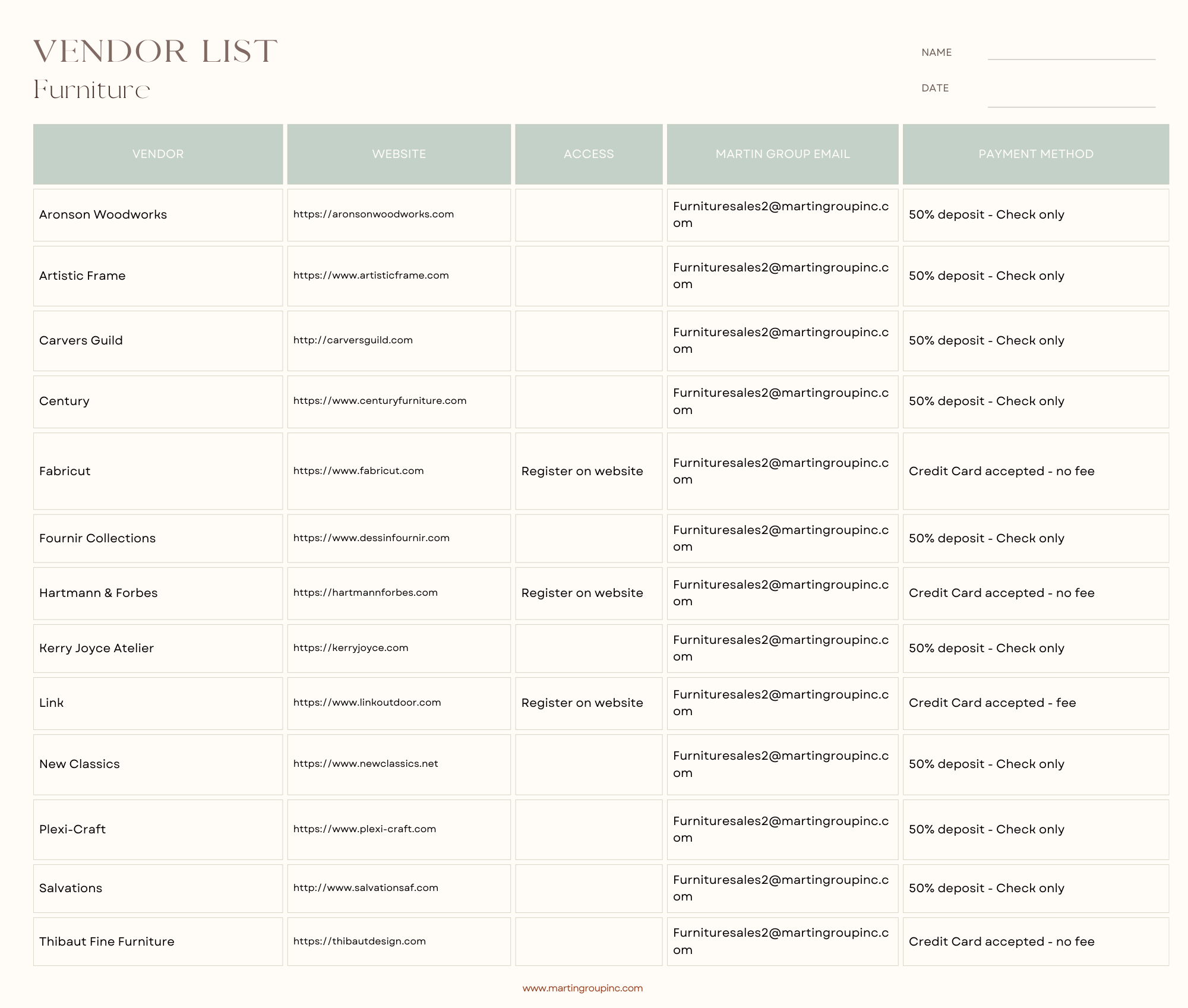Click the hartmannforbes.com URL
The width and height of the screenshot is (1188, 1008).
pyautogui.click(x=365, y=593)
